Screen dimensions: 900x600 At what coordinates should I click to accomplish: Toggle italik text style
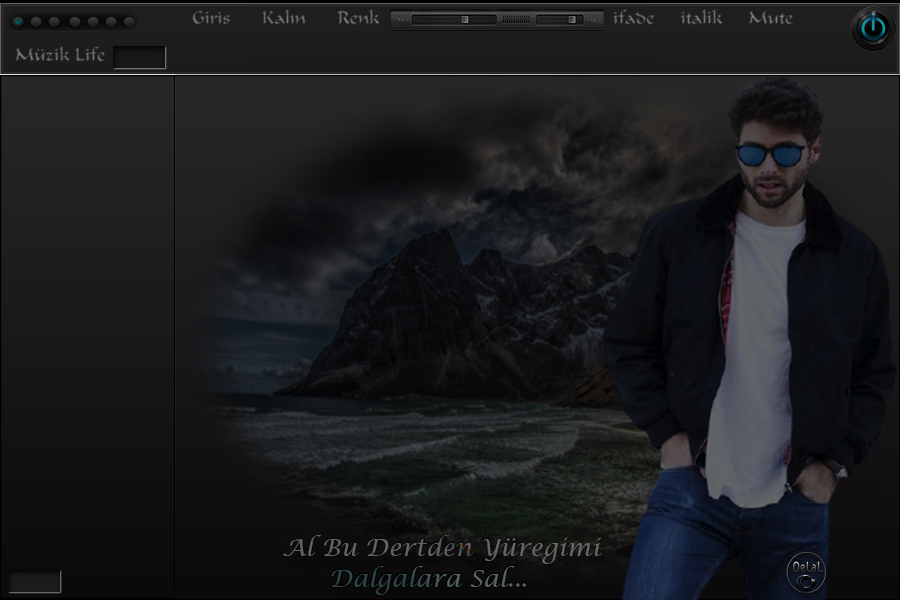[x=701, y=18]
